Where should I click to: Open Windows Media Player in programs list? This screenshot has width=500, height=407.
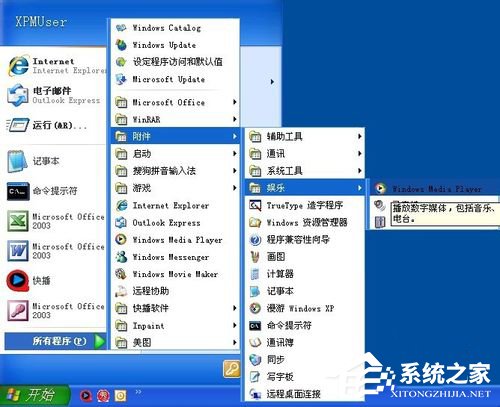coord(175,240)
